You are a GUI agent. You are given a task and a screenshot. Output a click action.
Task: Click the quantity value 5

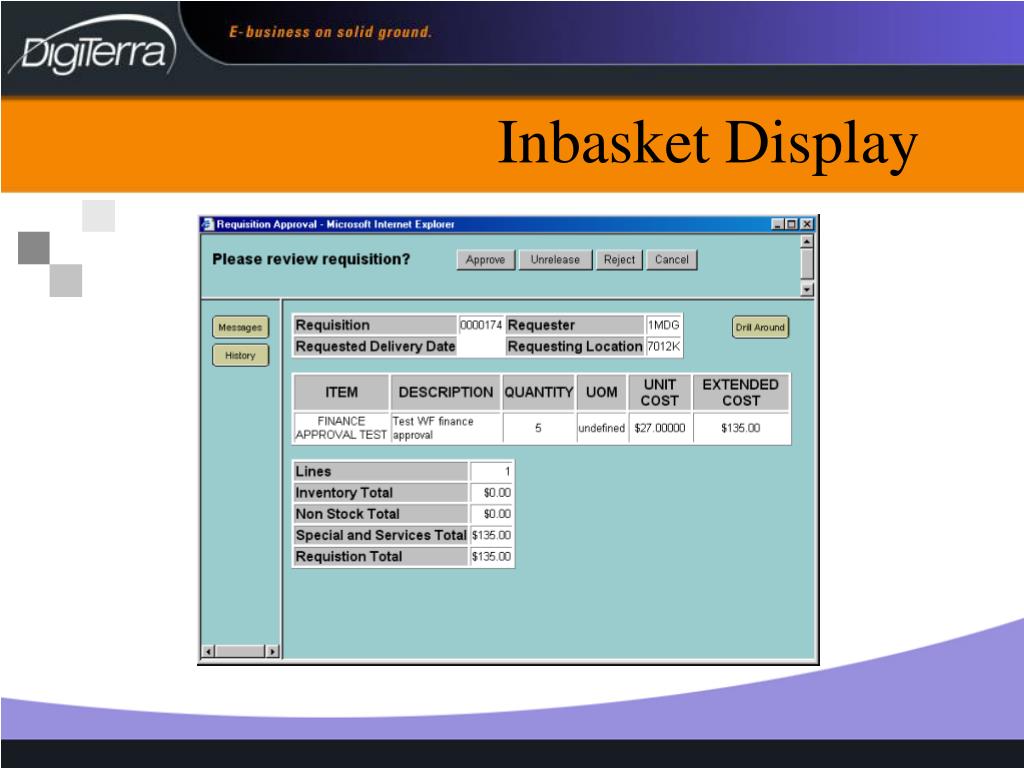538,428
